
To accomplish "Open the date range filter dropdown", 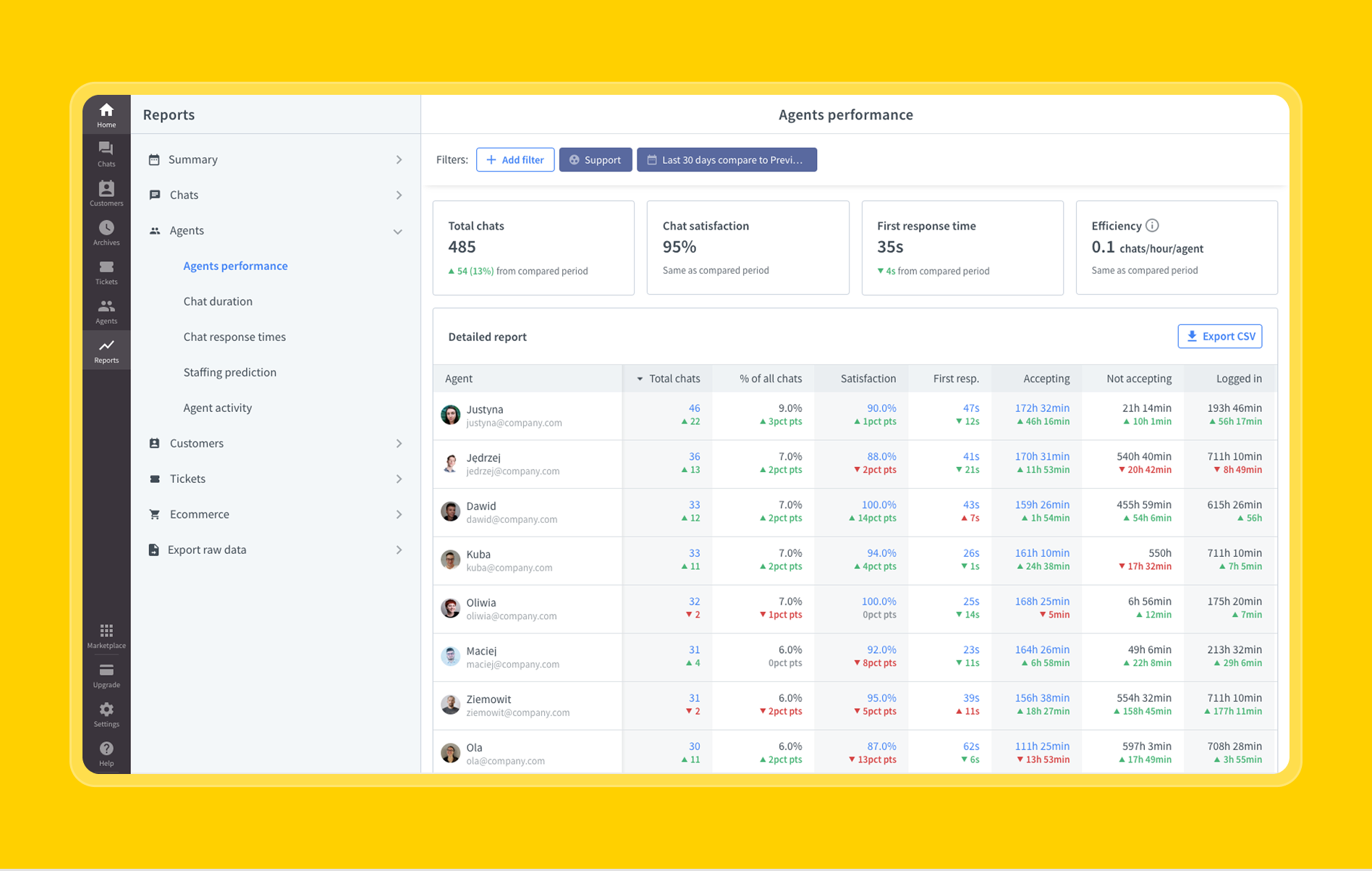I will tap(726, 160).
